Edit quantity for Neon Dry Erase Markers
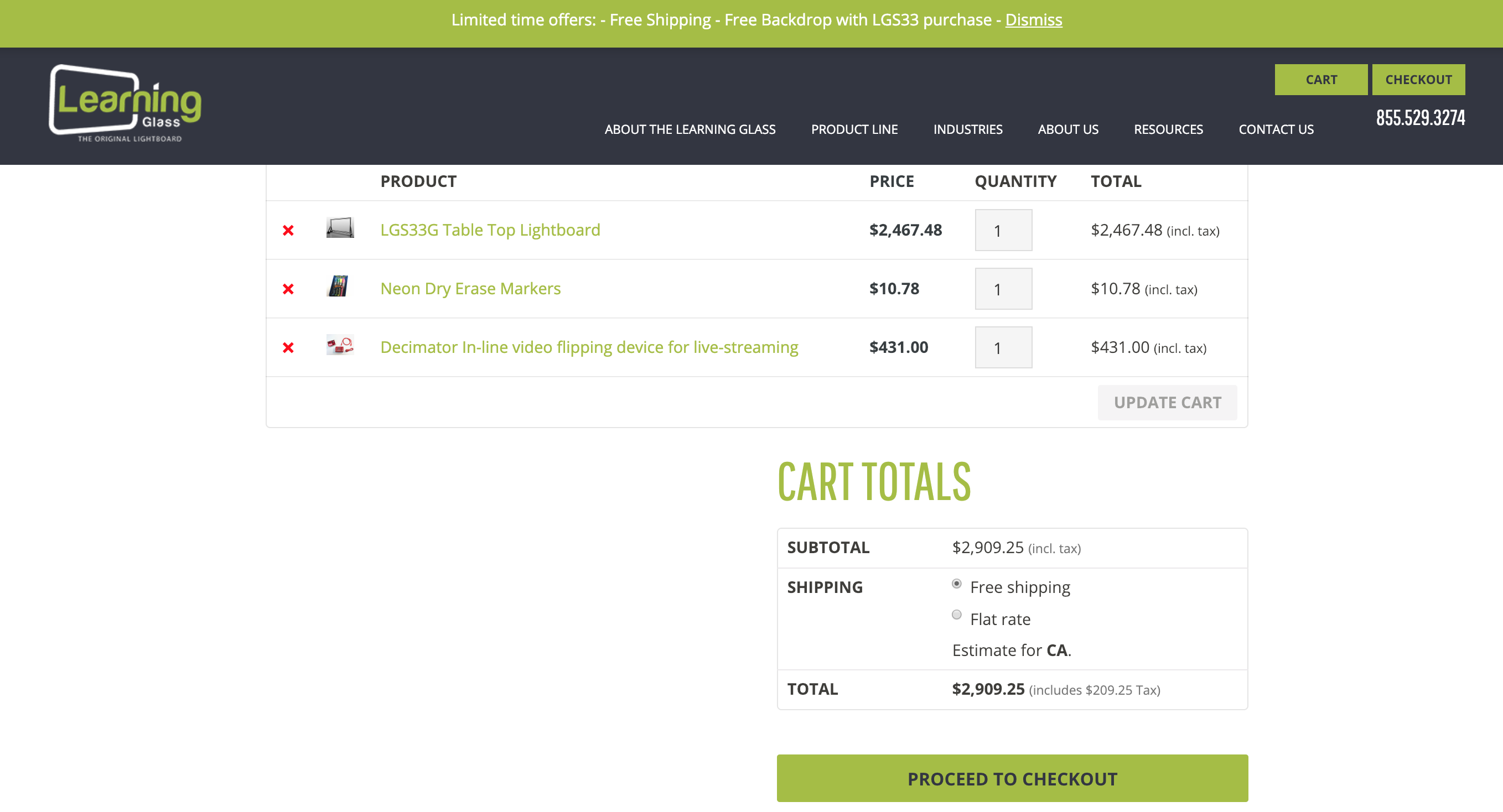Screen dimensions: 1503x812 tap(1003, 289)
